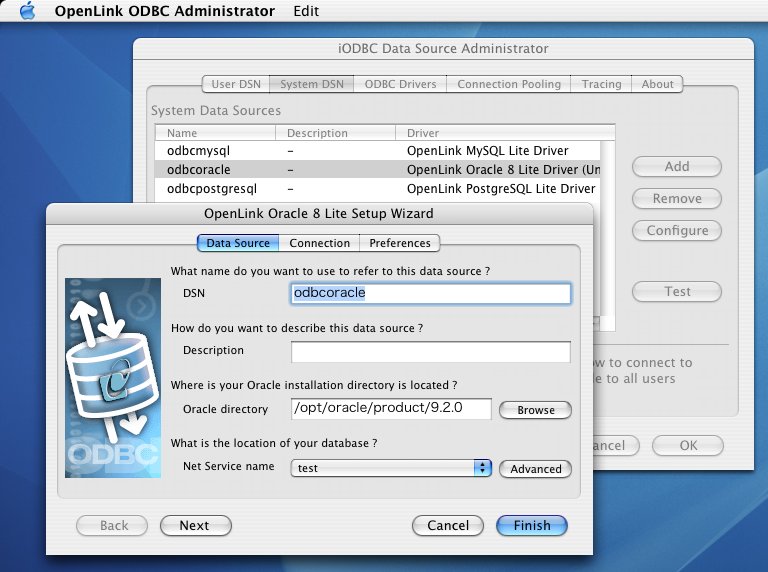Screen dimensions: 768x572
Task: Click OpenLink MySQL Lite Driver cell
Action: tap(487, 150)
